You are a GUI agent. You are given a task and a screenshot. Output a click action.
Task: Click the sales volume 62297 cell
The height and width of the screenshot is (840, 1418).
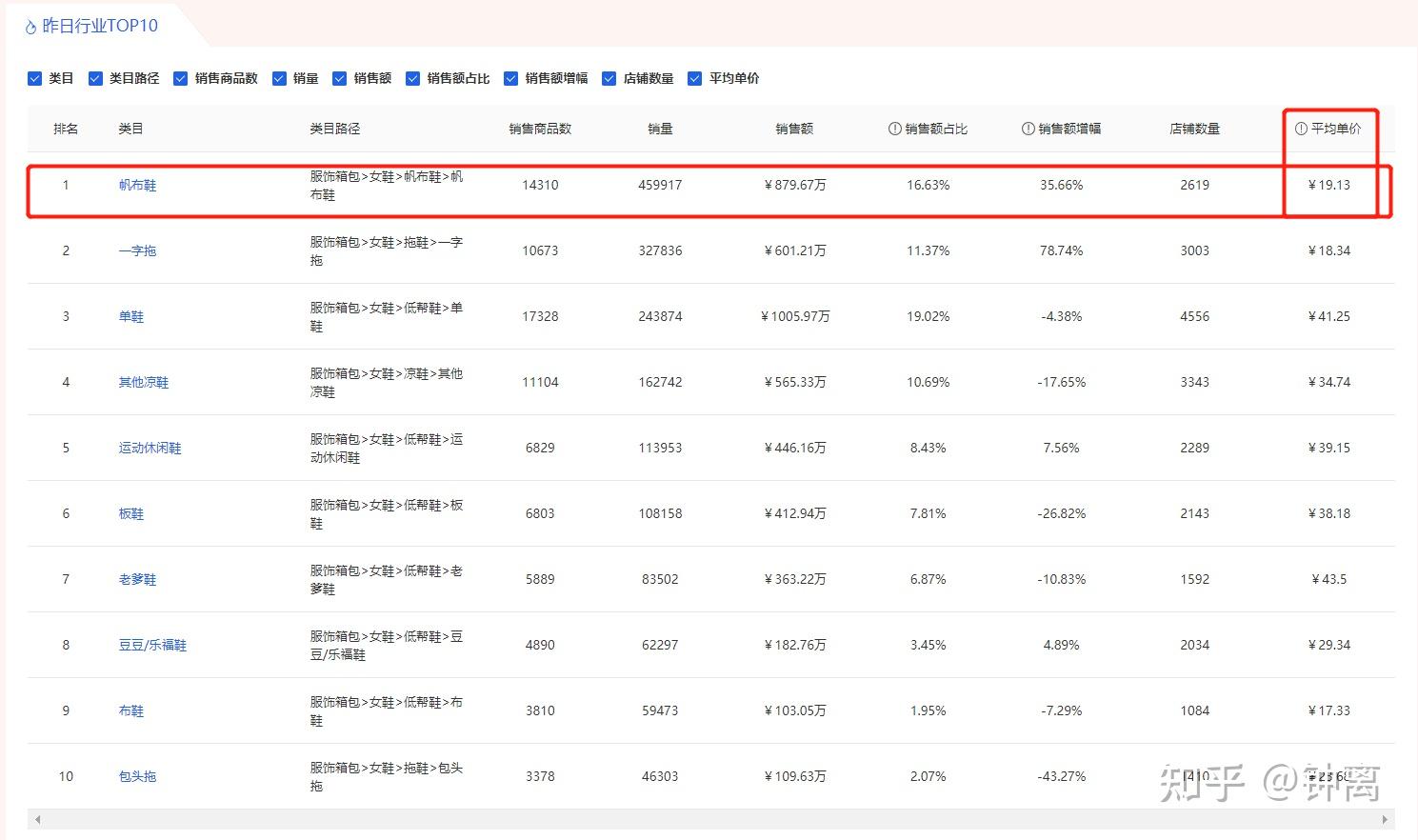point(660,645)
